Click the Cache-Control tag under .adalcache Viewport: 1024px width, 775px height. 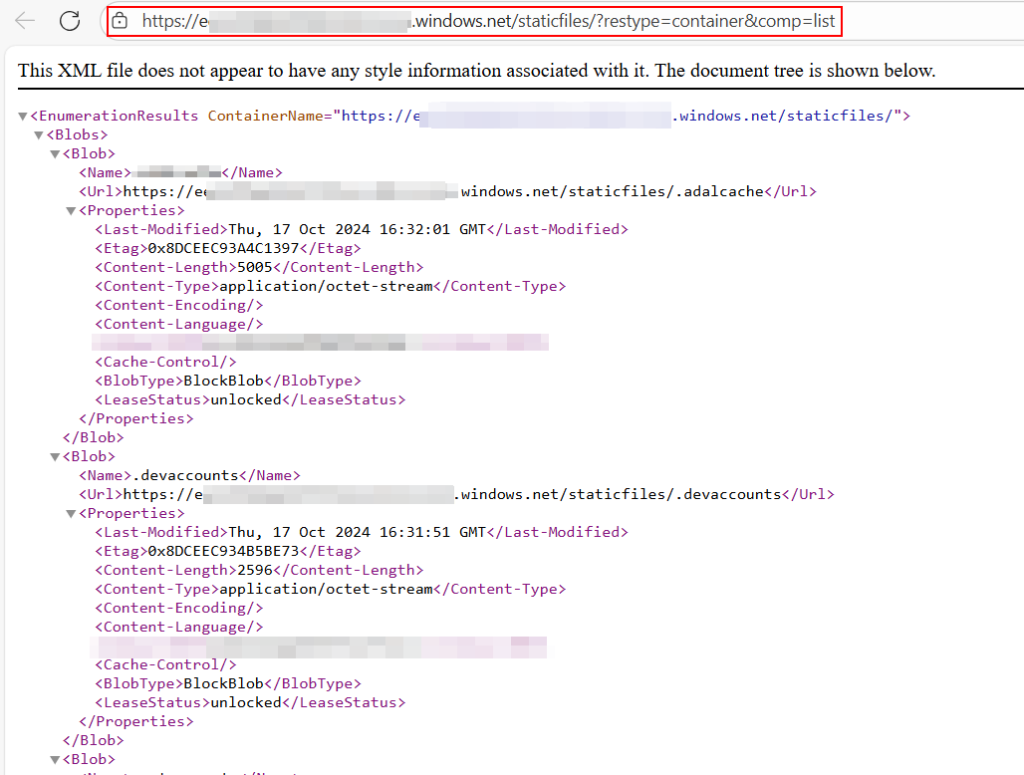(x=165, y=362)
